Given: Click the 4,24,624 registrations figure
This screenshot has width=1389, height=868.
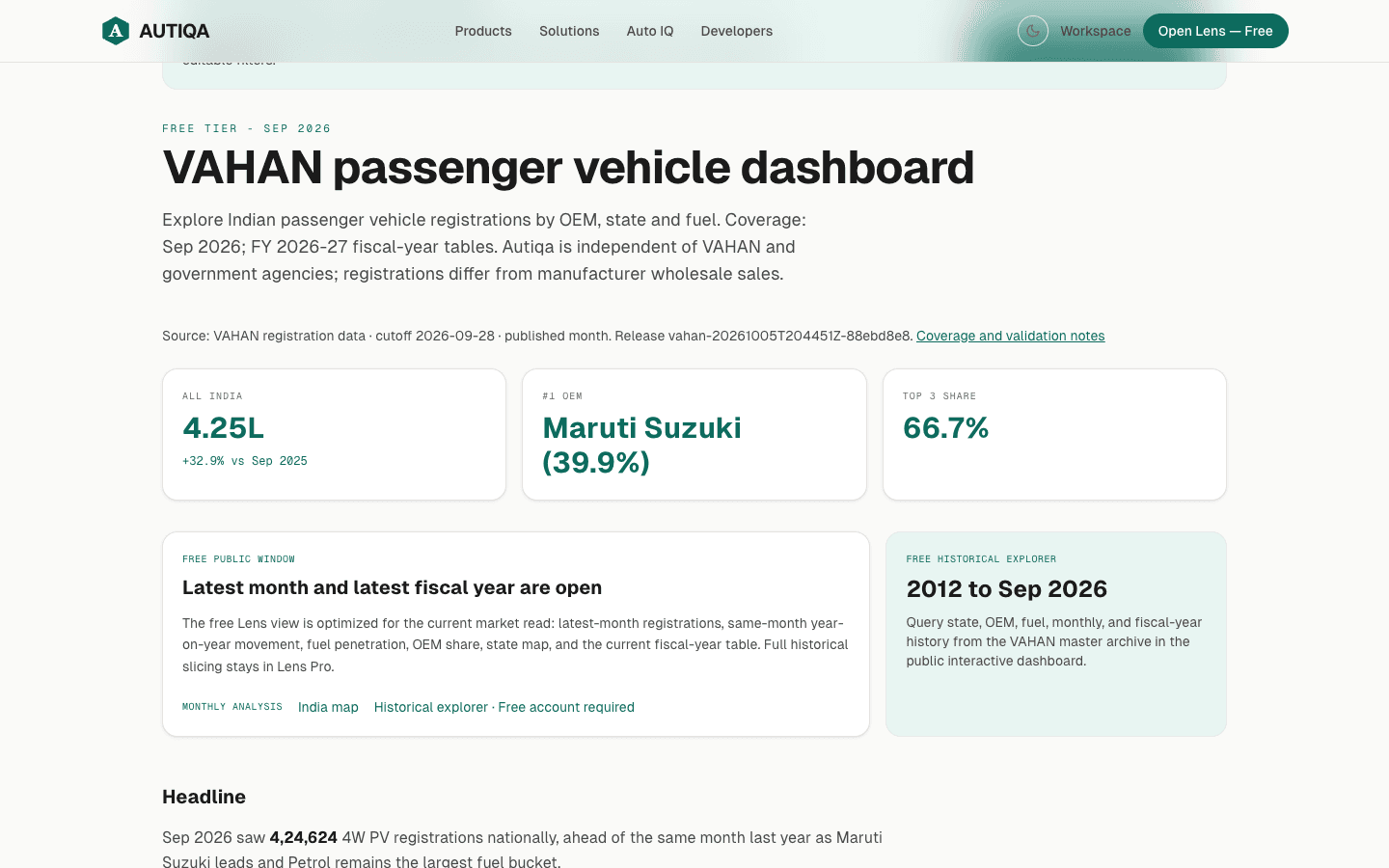Looking at the screenshot, I should coord(304,837).
